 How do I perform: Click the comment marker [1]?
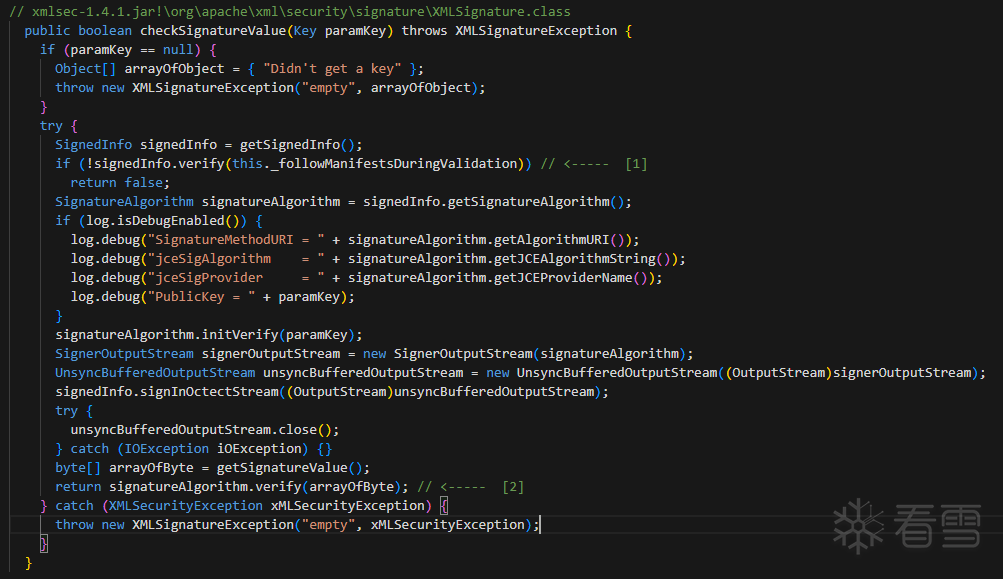pos(636,164)
